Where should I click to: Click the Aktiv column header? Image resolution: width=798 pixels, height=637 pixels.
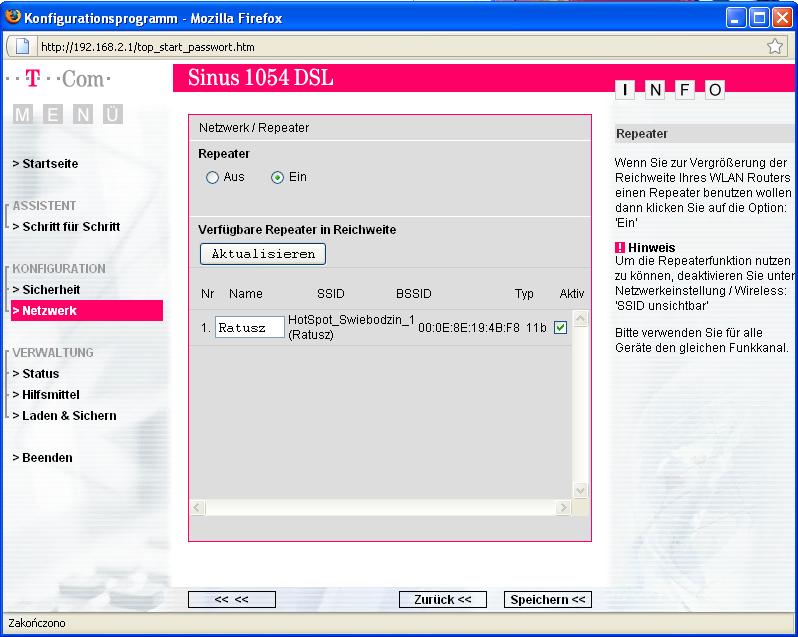(572, 294)
